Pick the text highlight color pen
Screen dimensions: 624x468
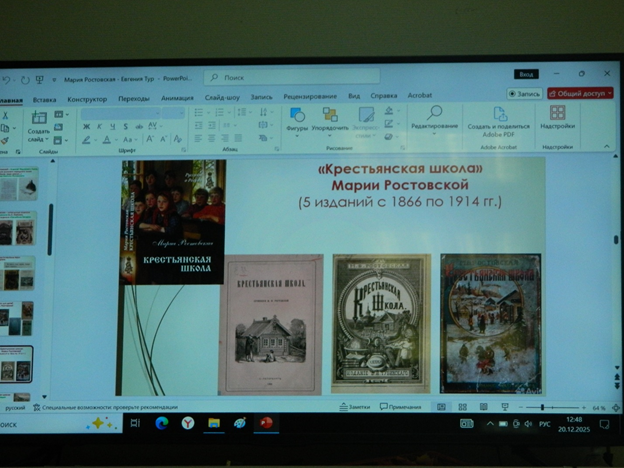86,140
